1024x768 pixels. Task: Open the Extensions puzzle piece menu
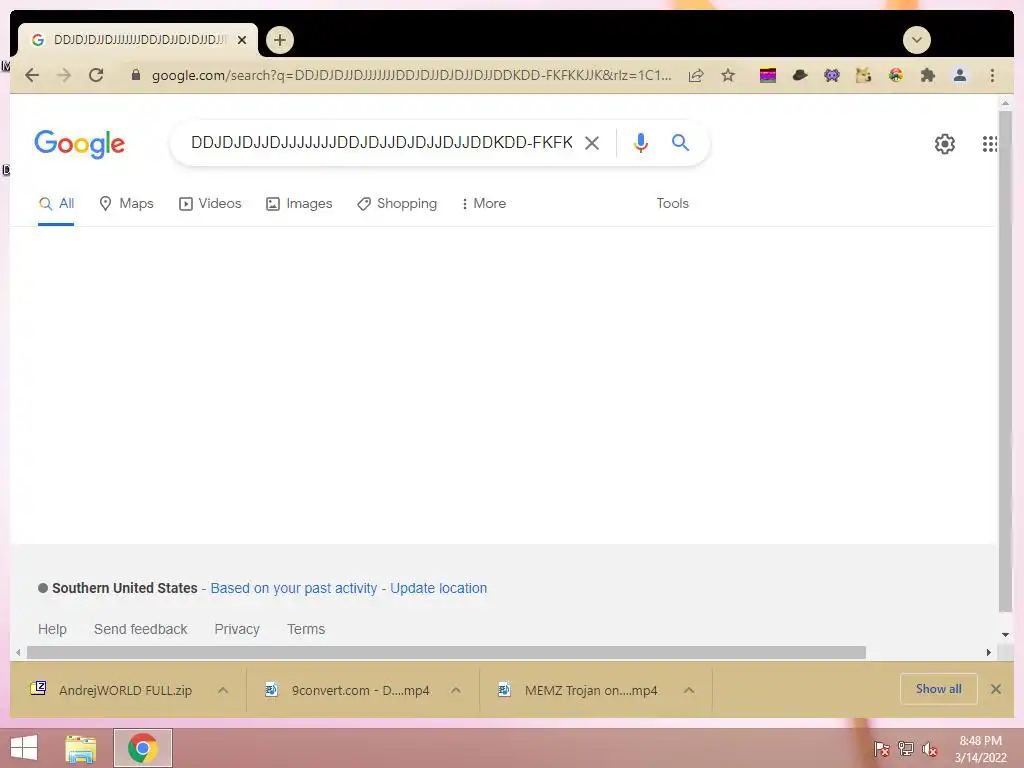pos(927,76)
